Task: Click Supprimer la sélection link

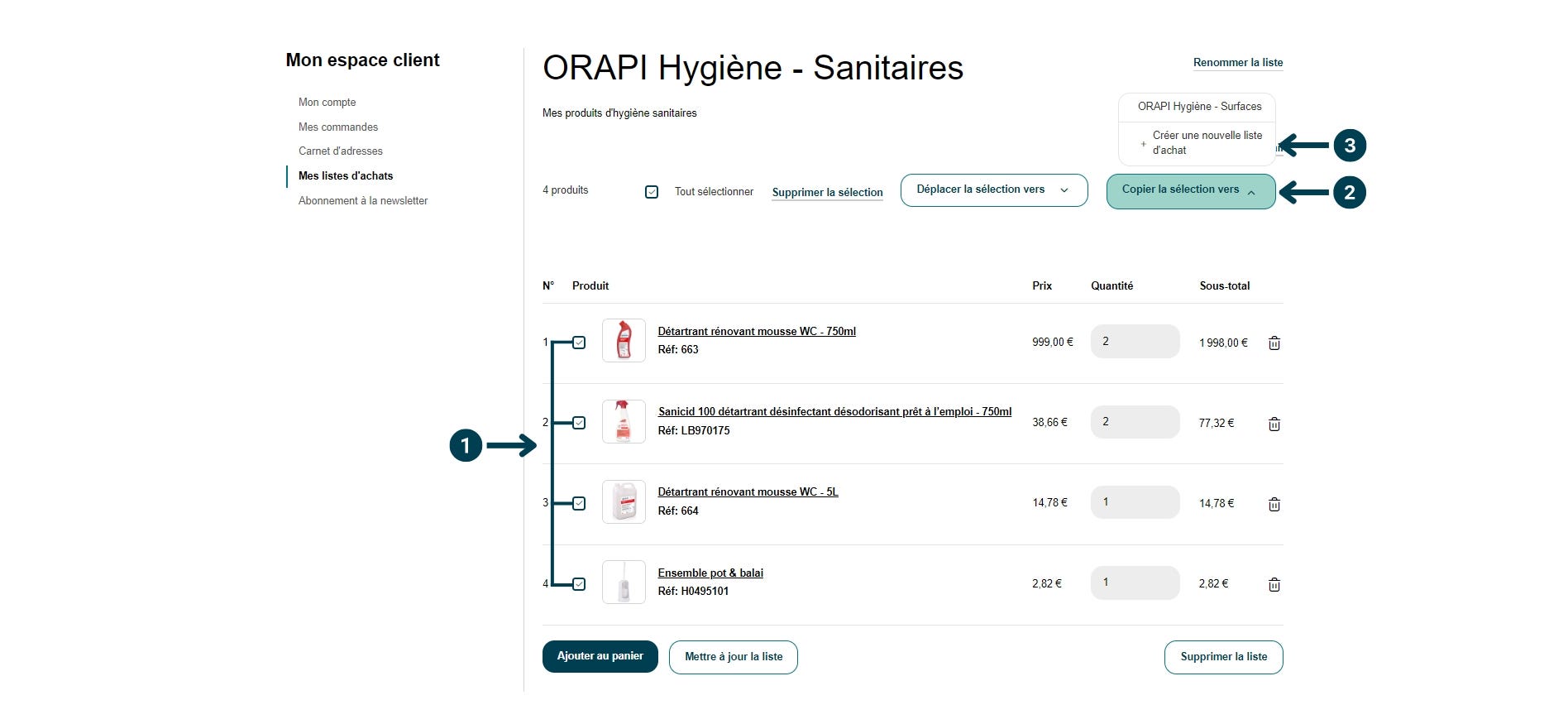Action: (x=827, y=193)
